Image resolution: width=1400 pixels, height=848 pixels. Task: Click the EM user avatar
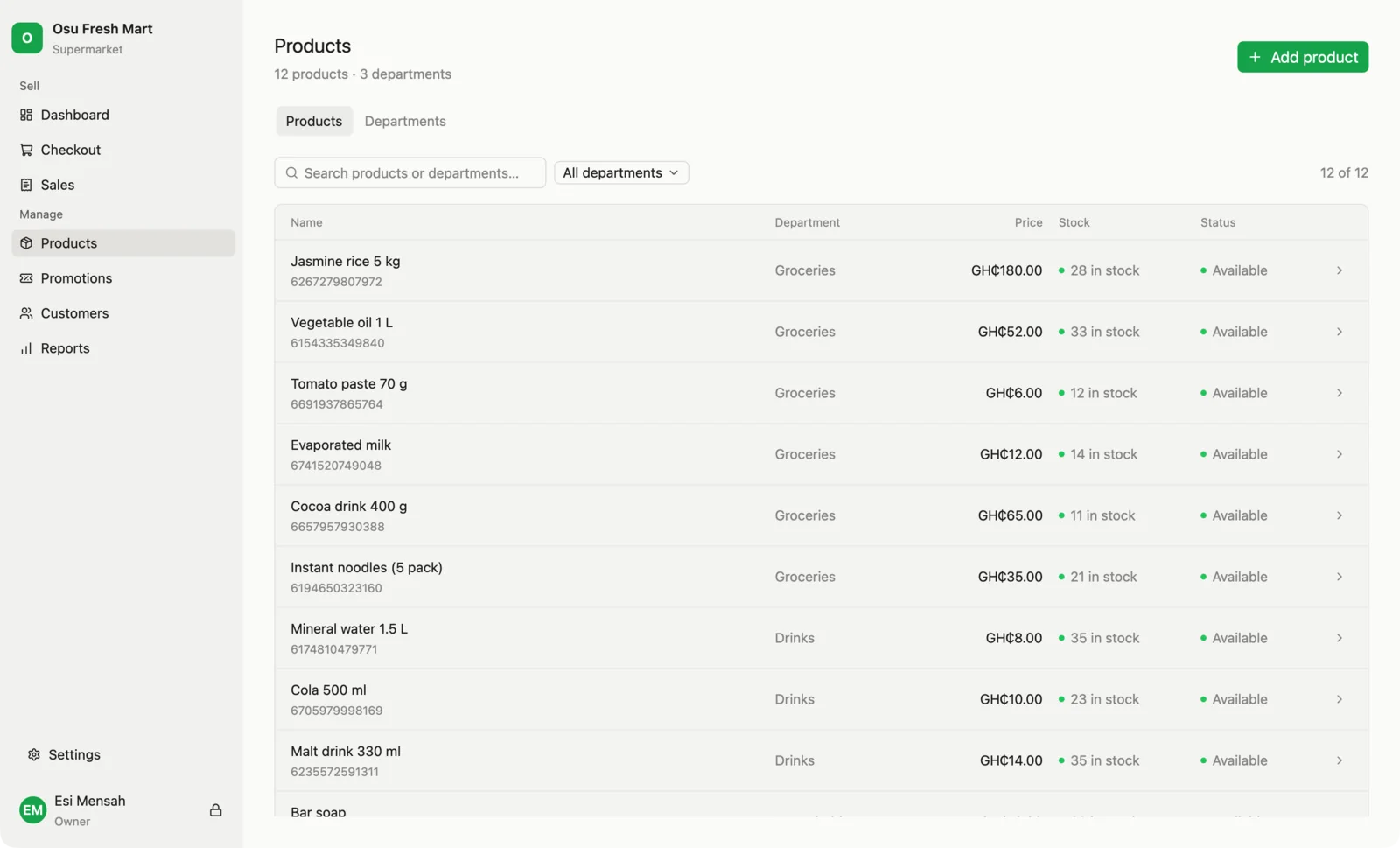click(x=33, y=810)
